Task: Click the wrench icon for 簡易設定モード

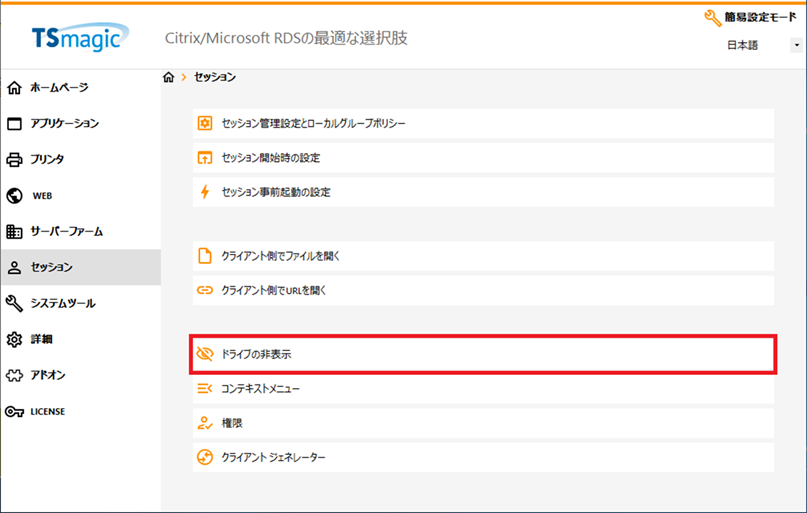Action: (712, 18)
